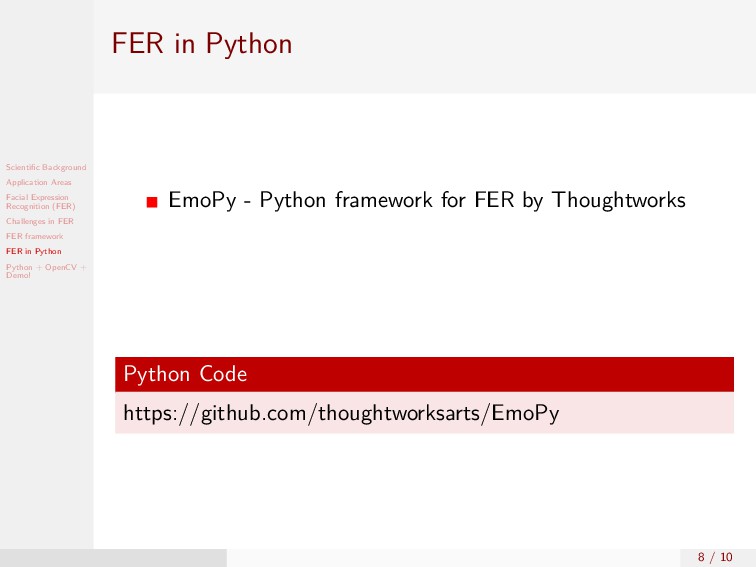Click the empty header band right of title
The width and height of the screenshot is (756, 567).
coord(524,47)
